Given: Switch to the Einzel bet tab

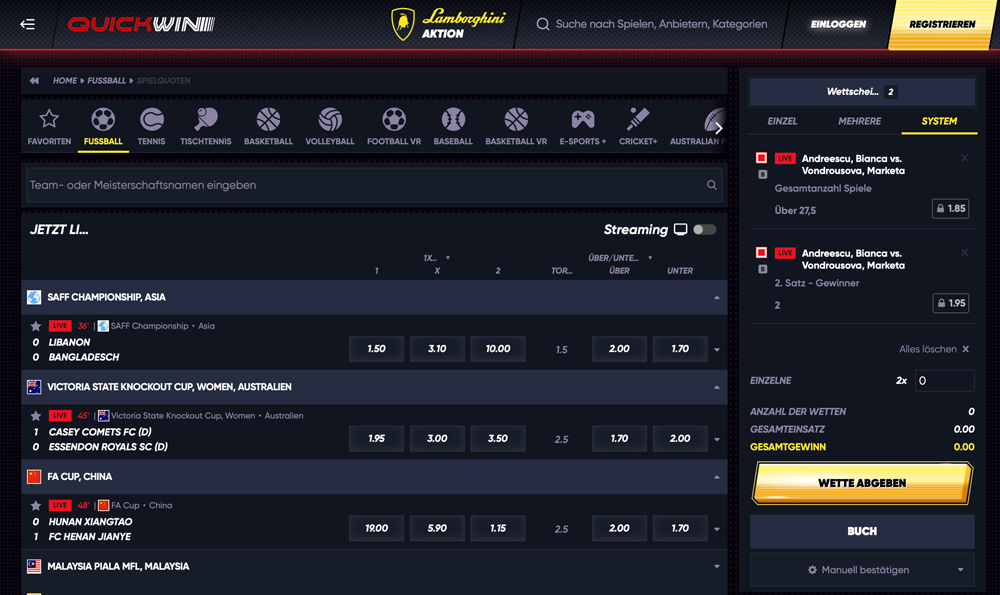Looking at the screenshot, I should pos(782,121).
